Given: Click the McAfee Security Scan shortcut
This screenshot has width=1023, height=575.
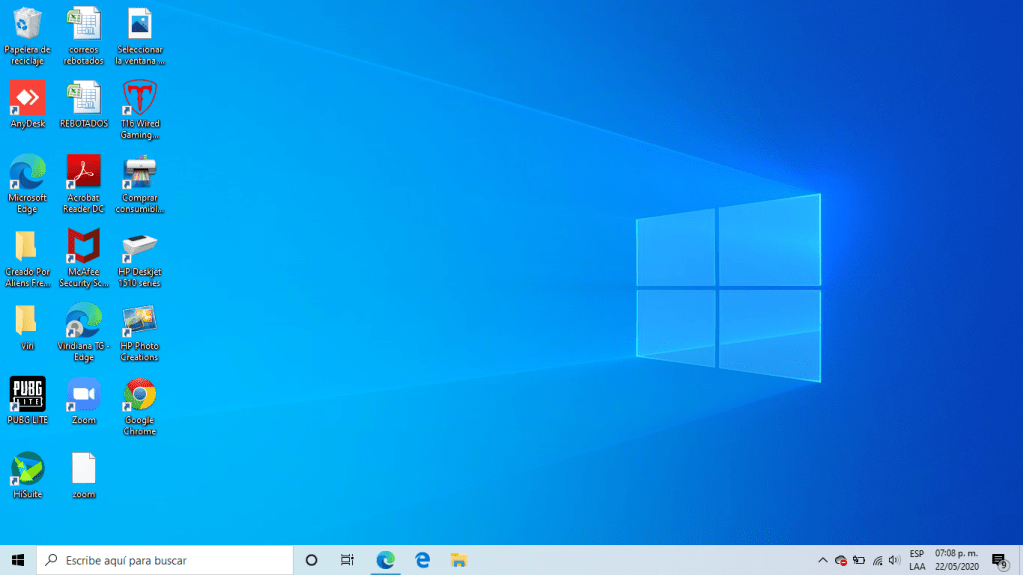Looking at the screenshot, I should [83, 247].
